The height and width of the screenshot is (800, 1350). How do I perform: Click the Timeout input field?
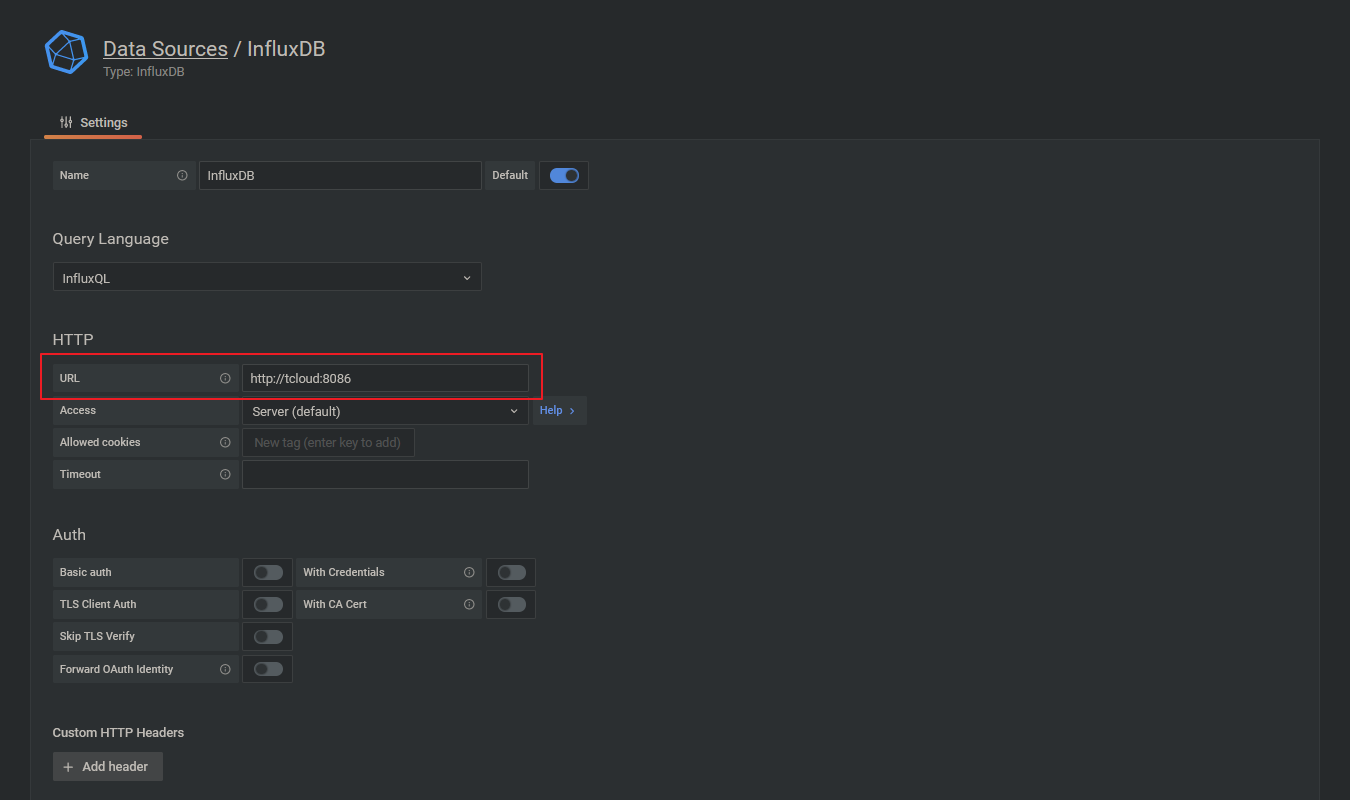(385, 474)
